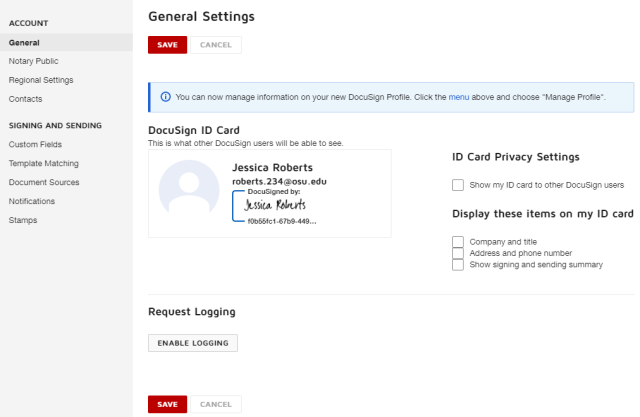Open Document Sources settings
This screenshot has height=417, width=640.
44,182
